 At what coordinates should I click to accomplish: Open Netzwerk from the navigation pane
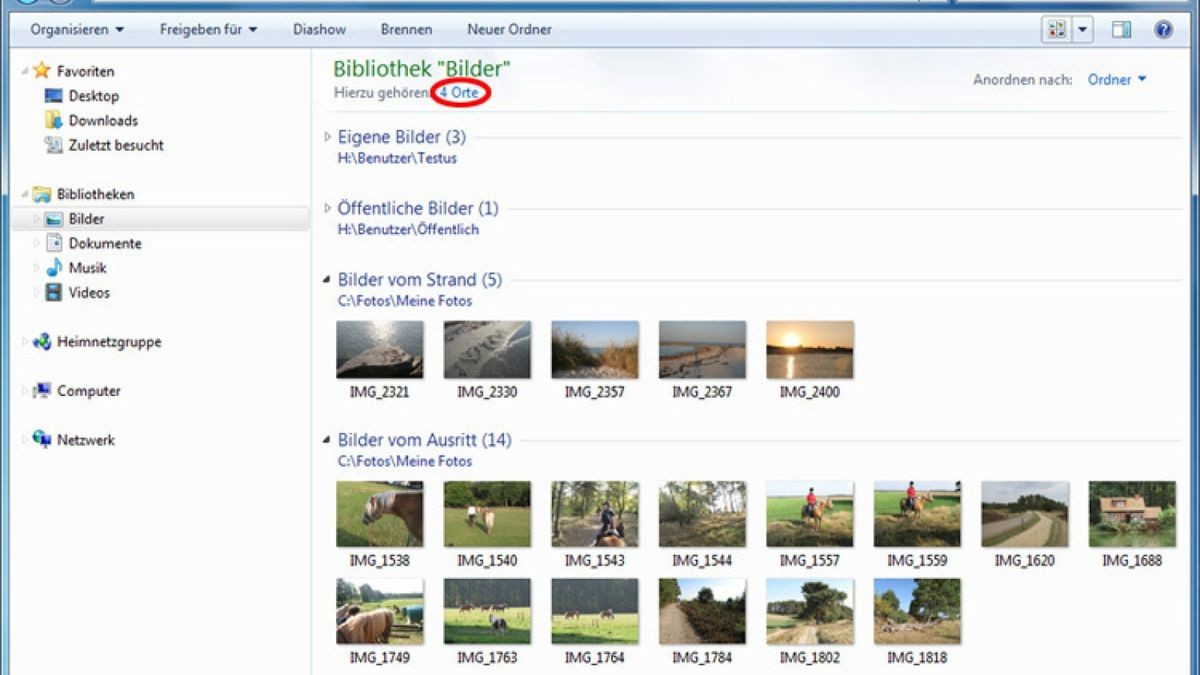click(87, 439)
